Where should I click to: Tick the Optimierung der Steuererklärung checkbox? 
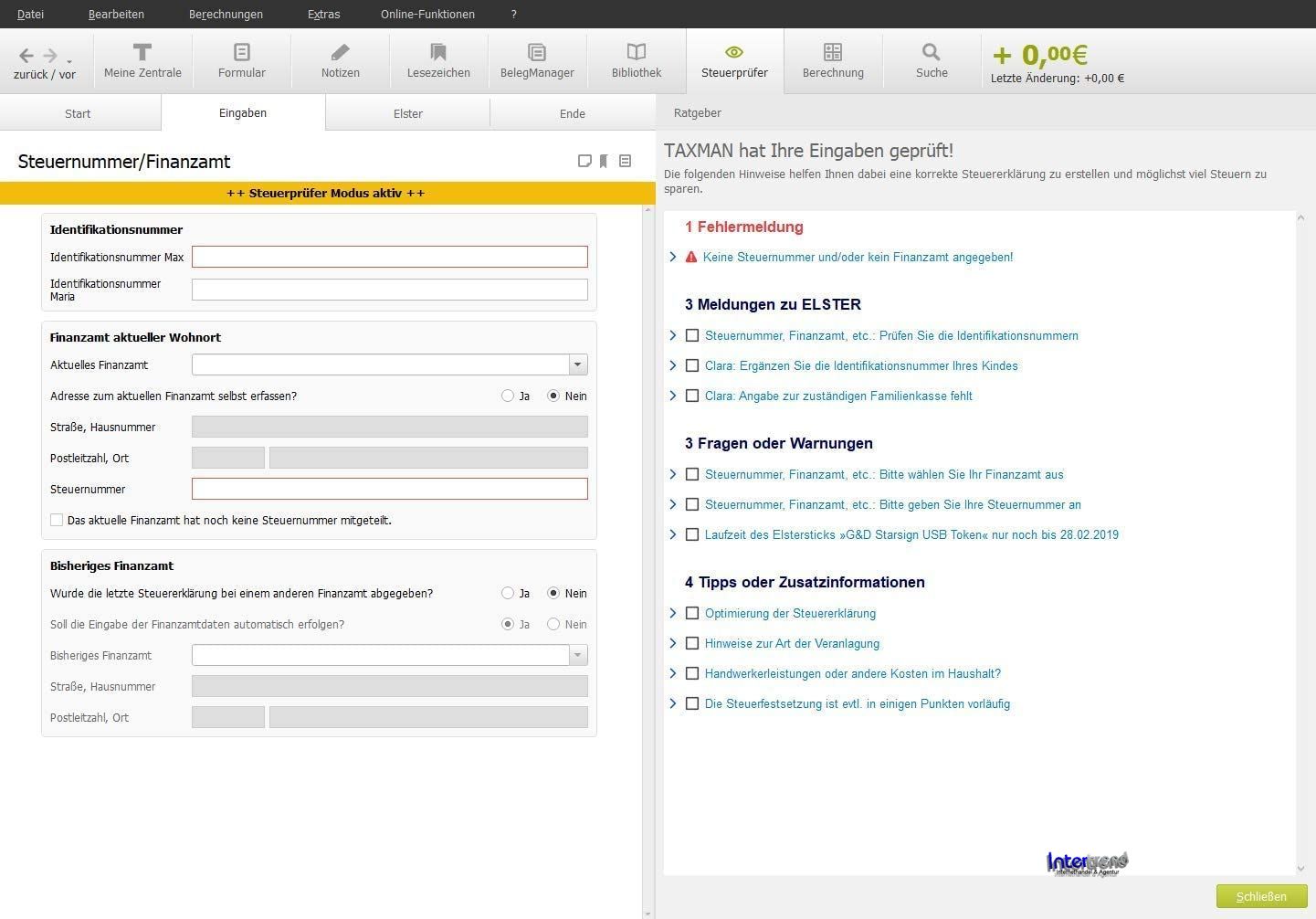click(x=692, y=614)
